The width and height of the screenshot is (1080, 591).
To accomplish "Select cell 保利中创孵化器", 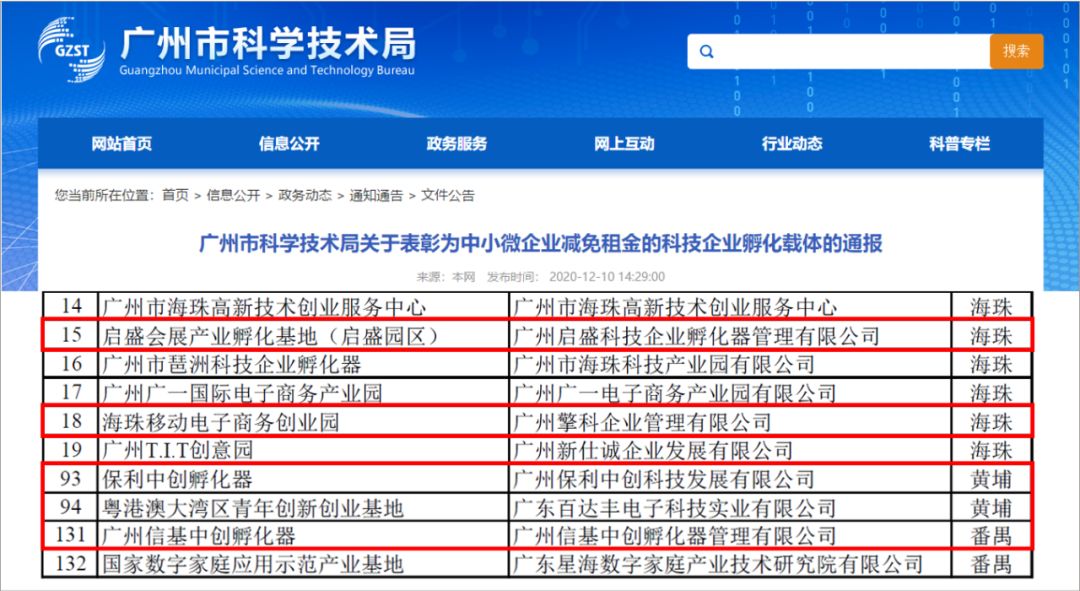I will click(303, 479).
